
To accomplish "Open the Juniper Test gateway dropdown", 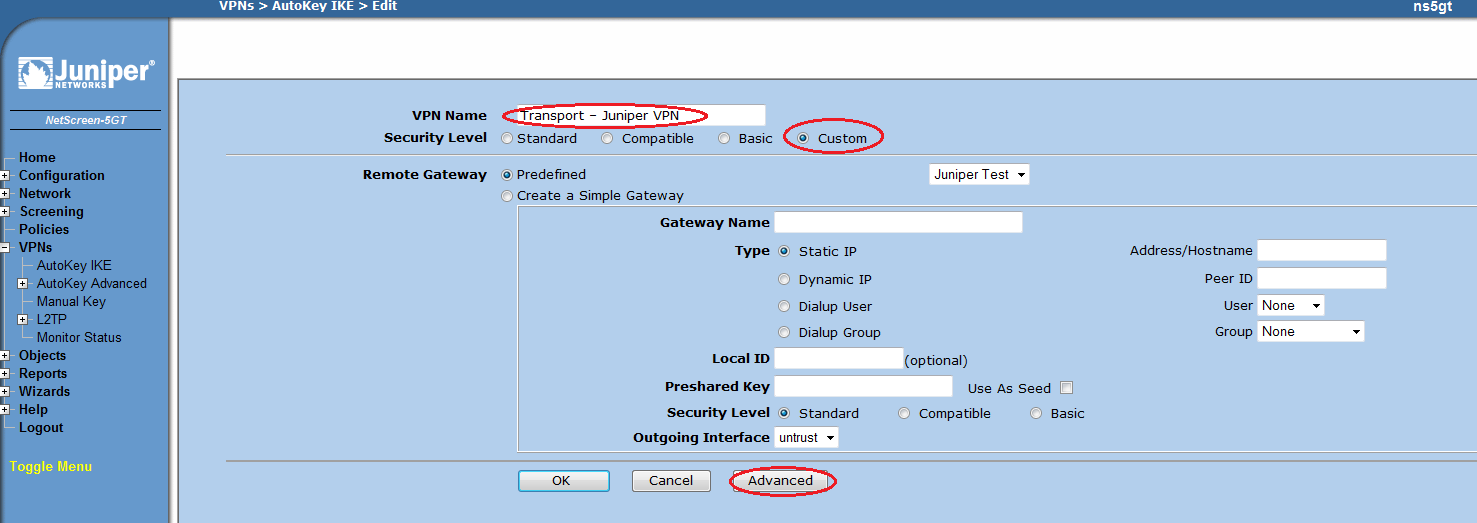I will click(x=979, y=175).
